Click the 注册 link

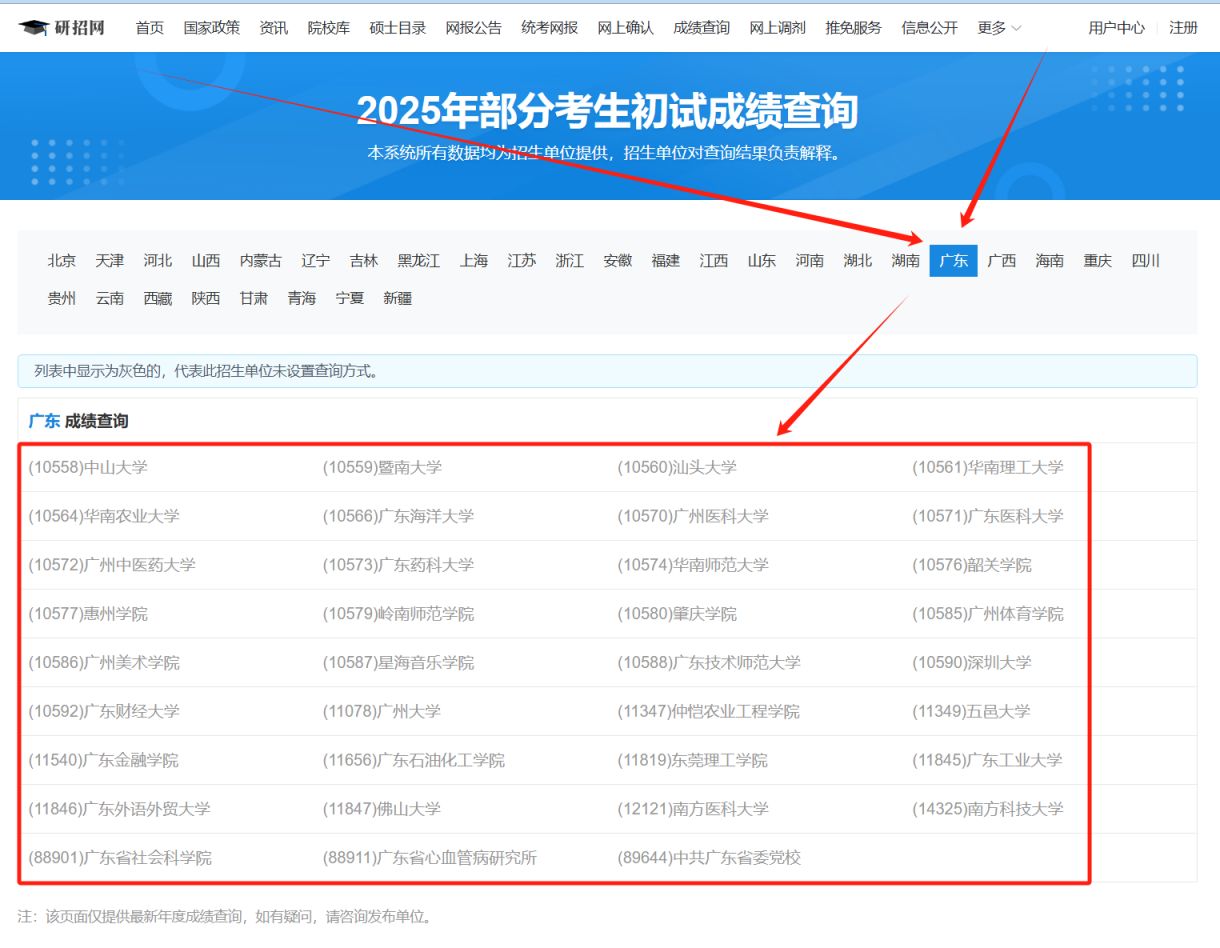(x=1183, y=28)
